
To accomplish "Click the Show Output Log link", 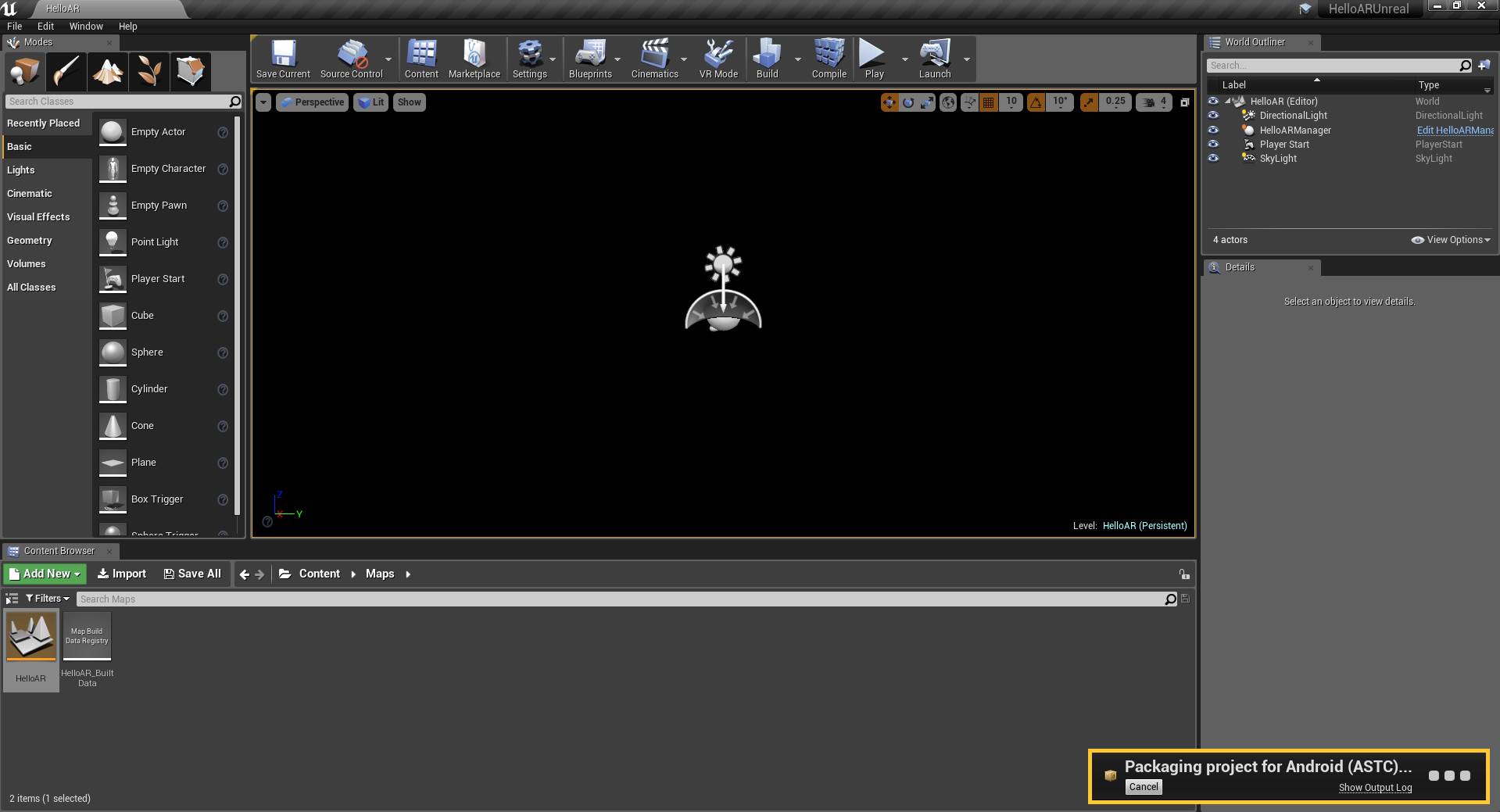I will pyautogui.click(x=1375, y=788).
